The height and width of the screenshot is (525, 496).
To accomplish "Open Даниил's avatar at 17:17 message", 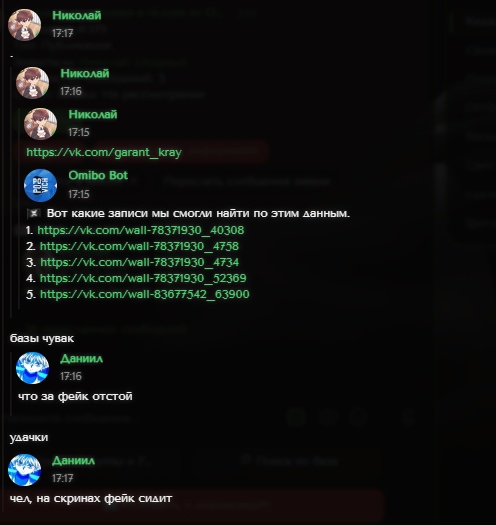I will (x=24, y=470).
